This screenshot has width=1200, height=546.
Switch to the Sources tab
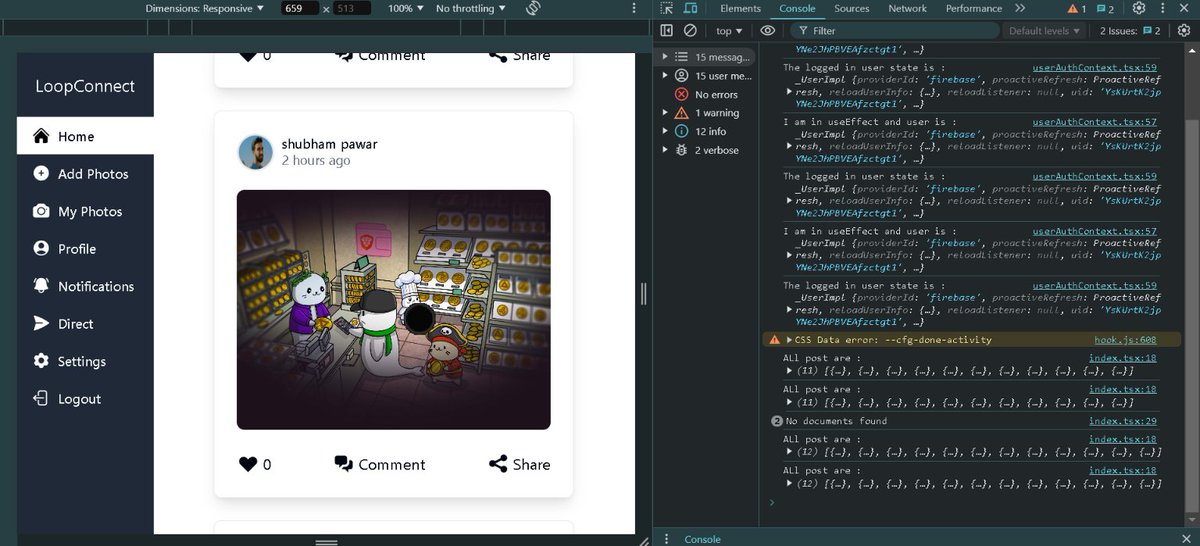click(851, 8)
